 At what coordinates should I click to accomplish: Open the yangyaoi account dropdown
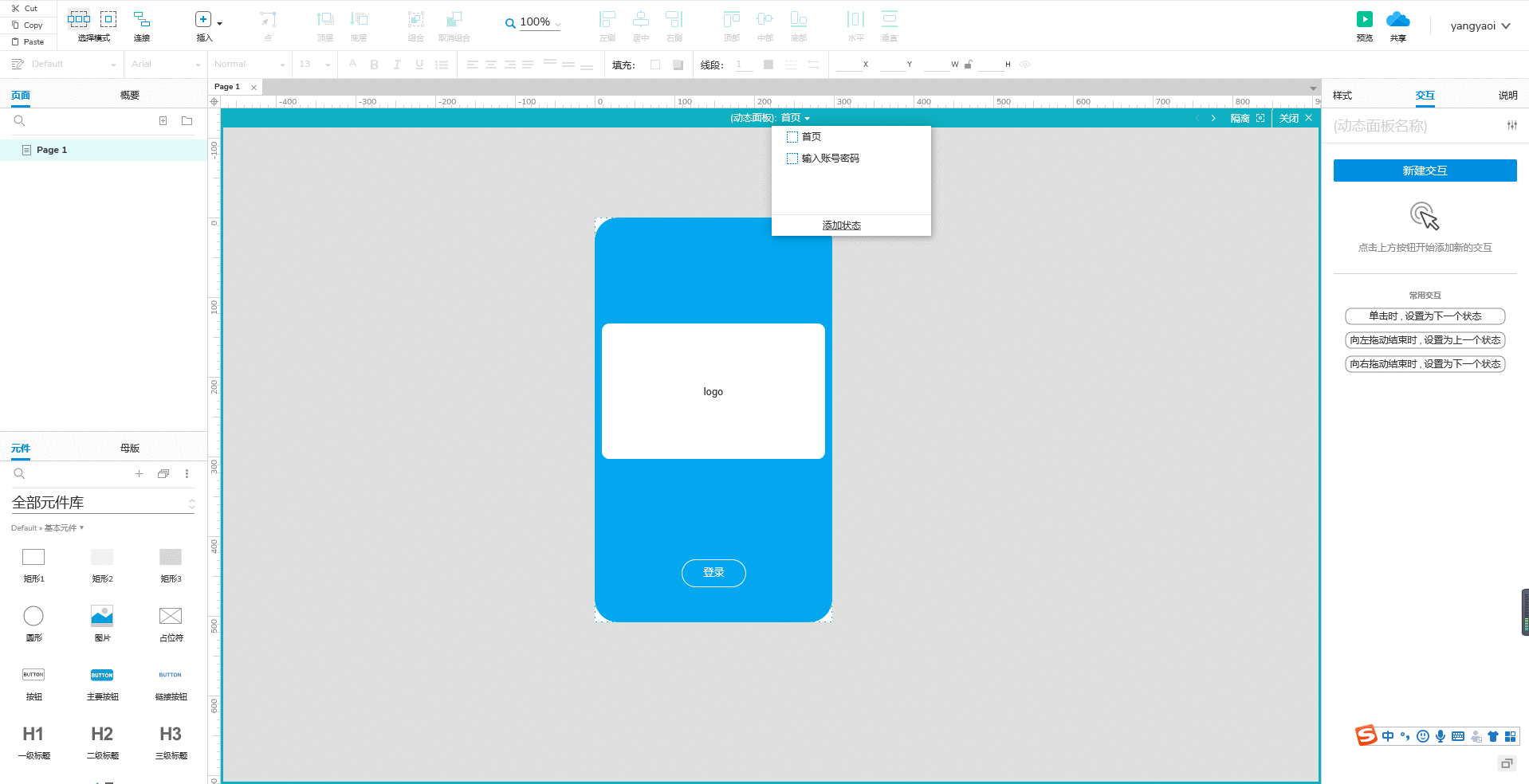[x=1480, y=25]
